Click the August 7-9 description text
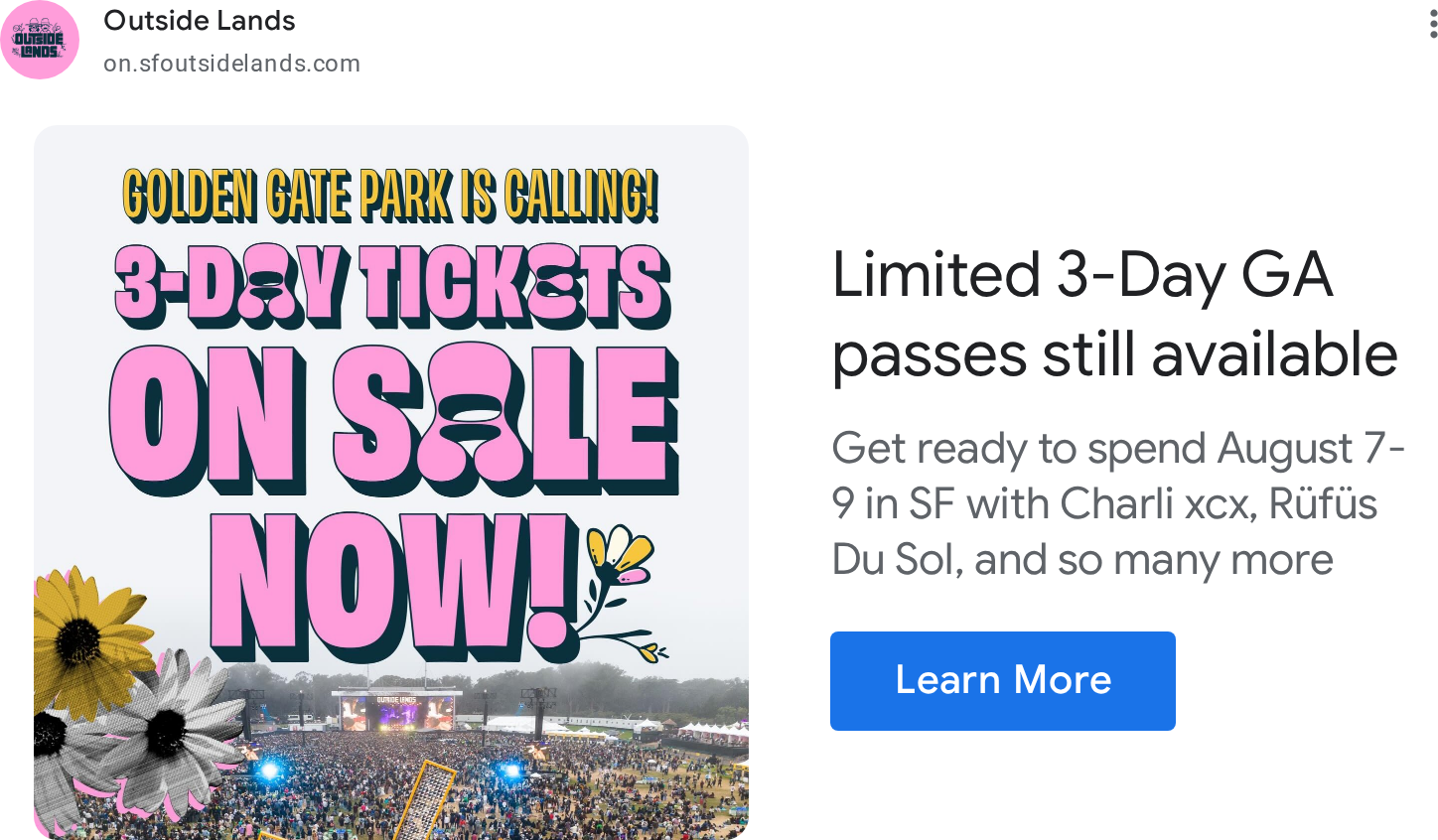 pos(1118,504)
